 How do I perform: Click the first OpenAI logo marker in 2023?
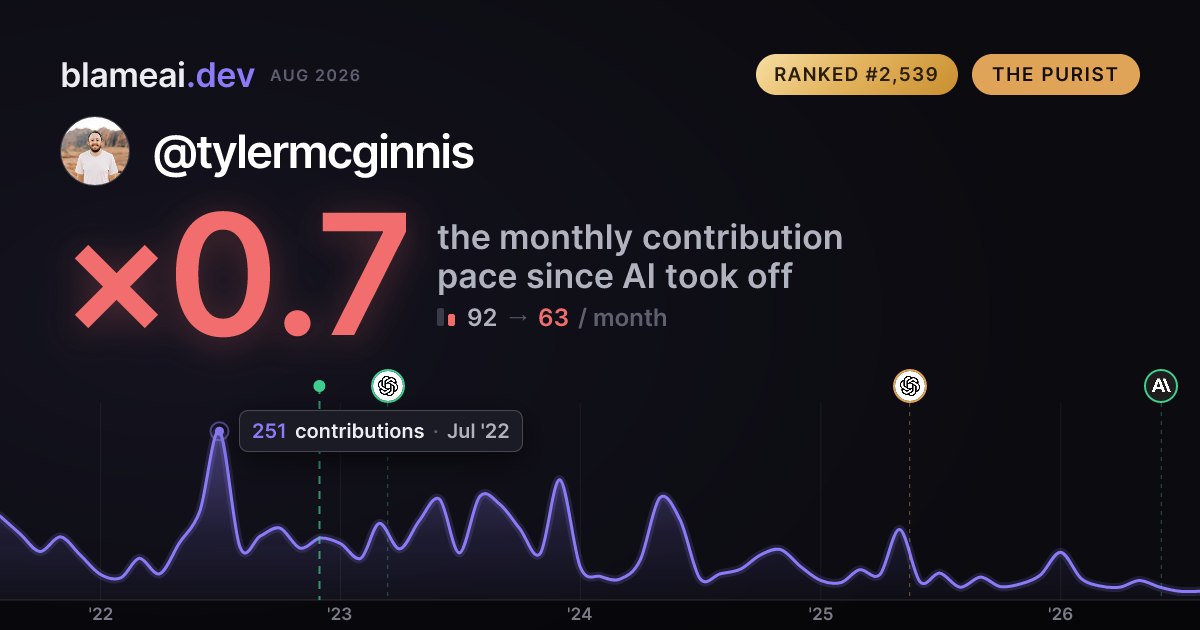(388, 386)
